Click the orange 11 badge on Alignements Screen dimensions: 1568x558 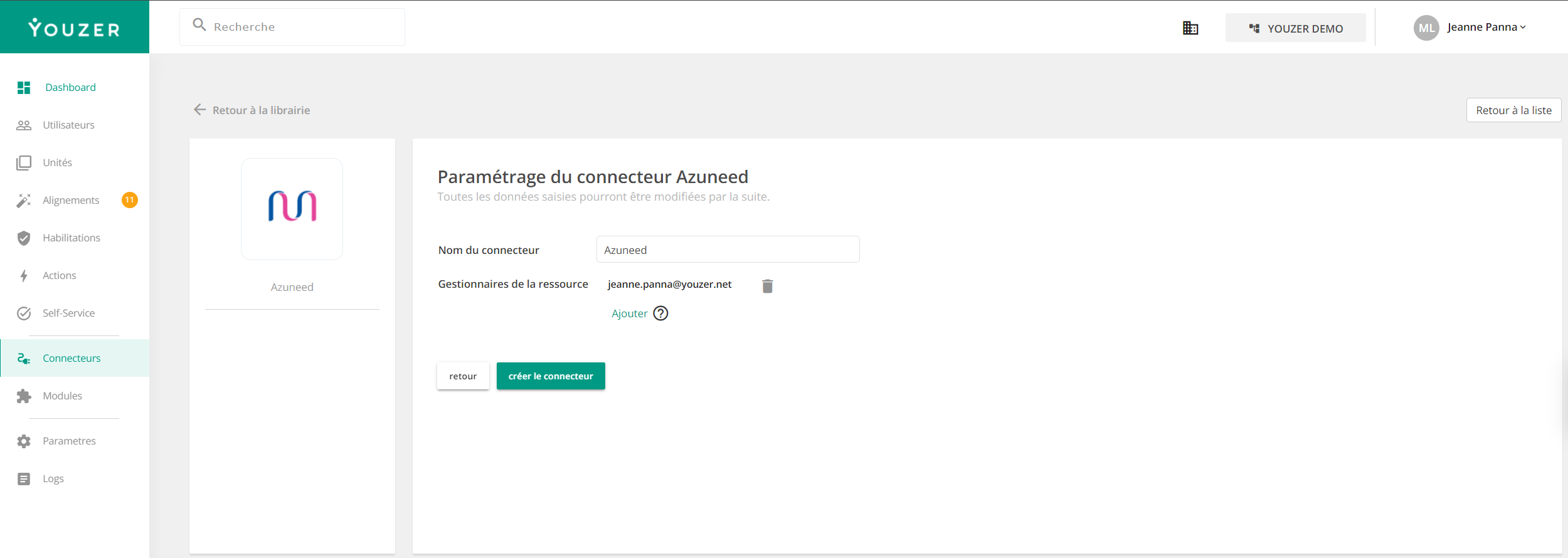coord(129,200)
